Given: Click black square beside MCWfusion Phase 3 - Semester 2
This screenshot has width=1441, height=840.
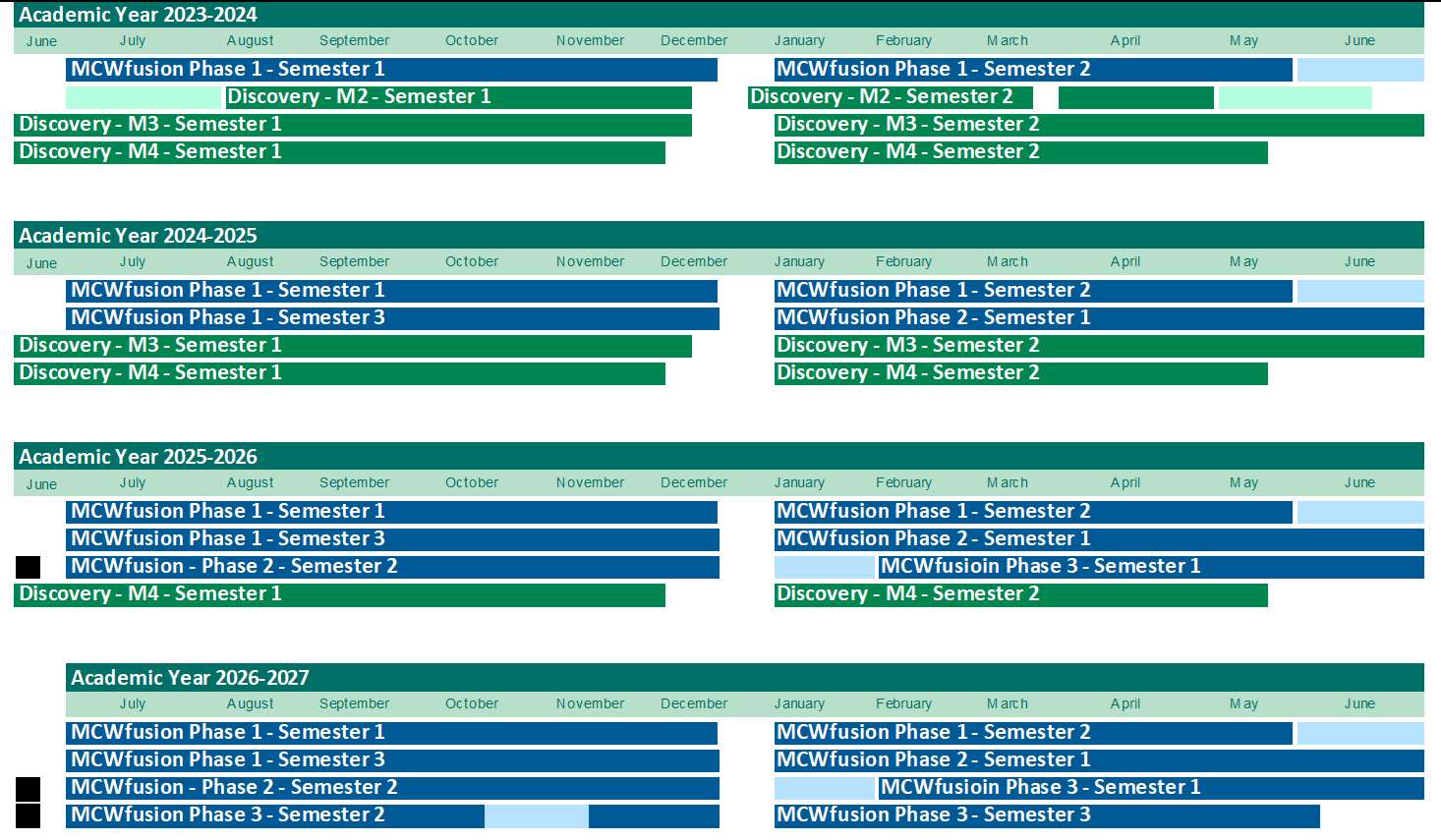Looking at the screenshot, I should coord(29,815).
